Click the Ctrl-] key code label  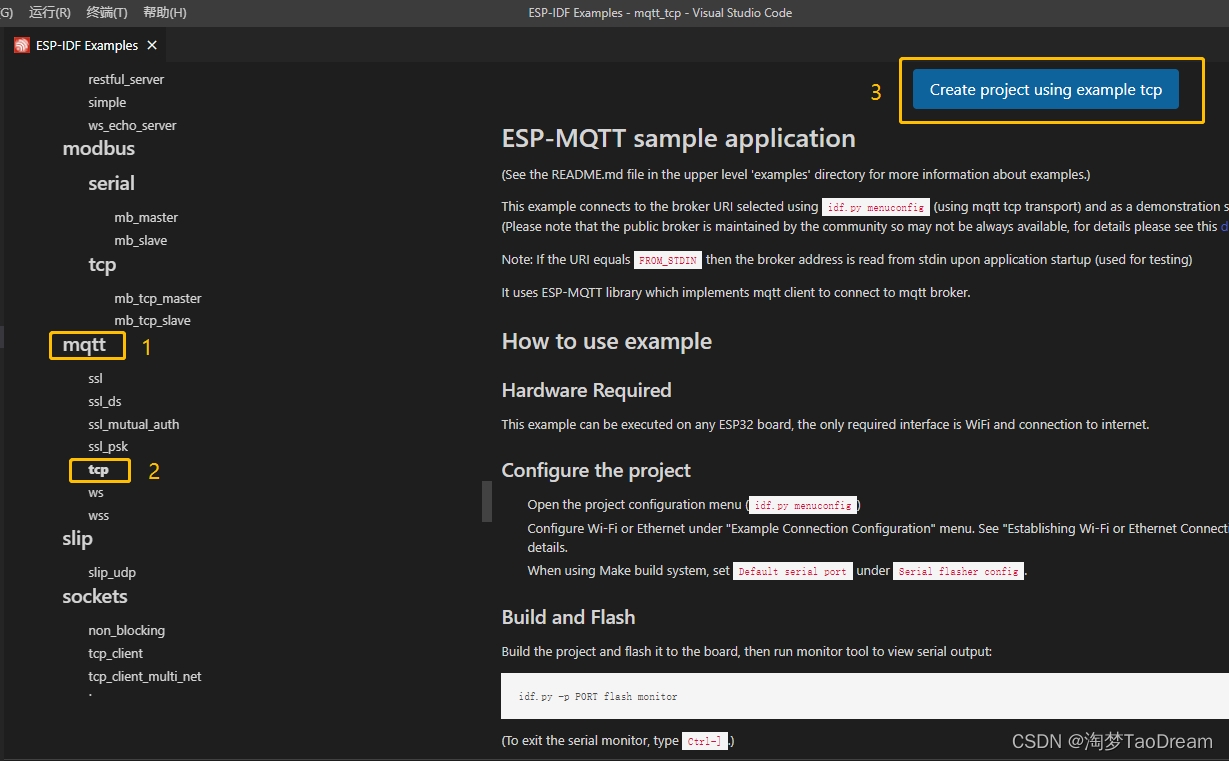(x=706, y=741)
